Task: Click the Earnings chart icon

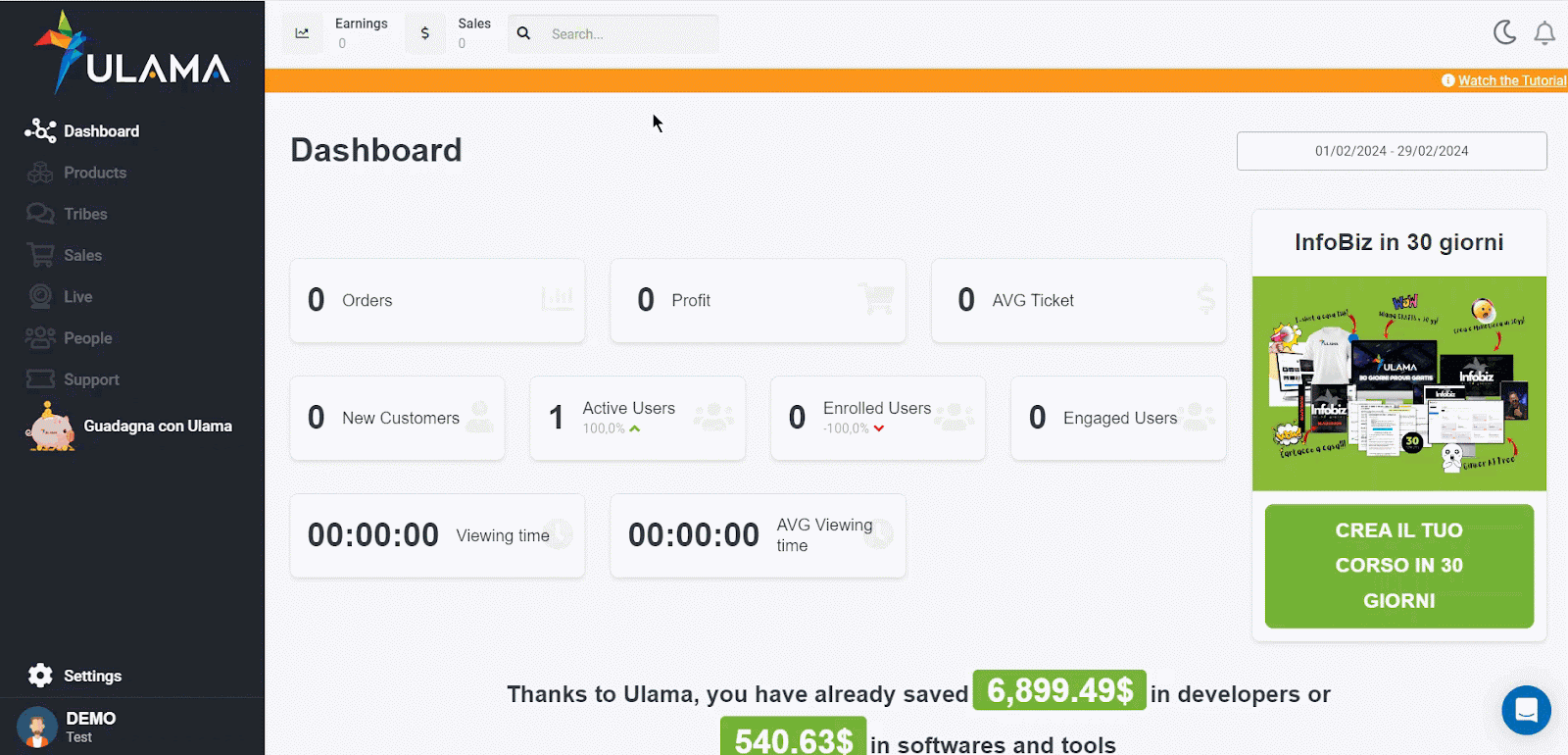Action: [302, 33]
